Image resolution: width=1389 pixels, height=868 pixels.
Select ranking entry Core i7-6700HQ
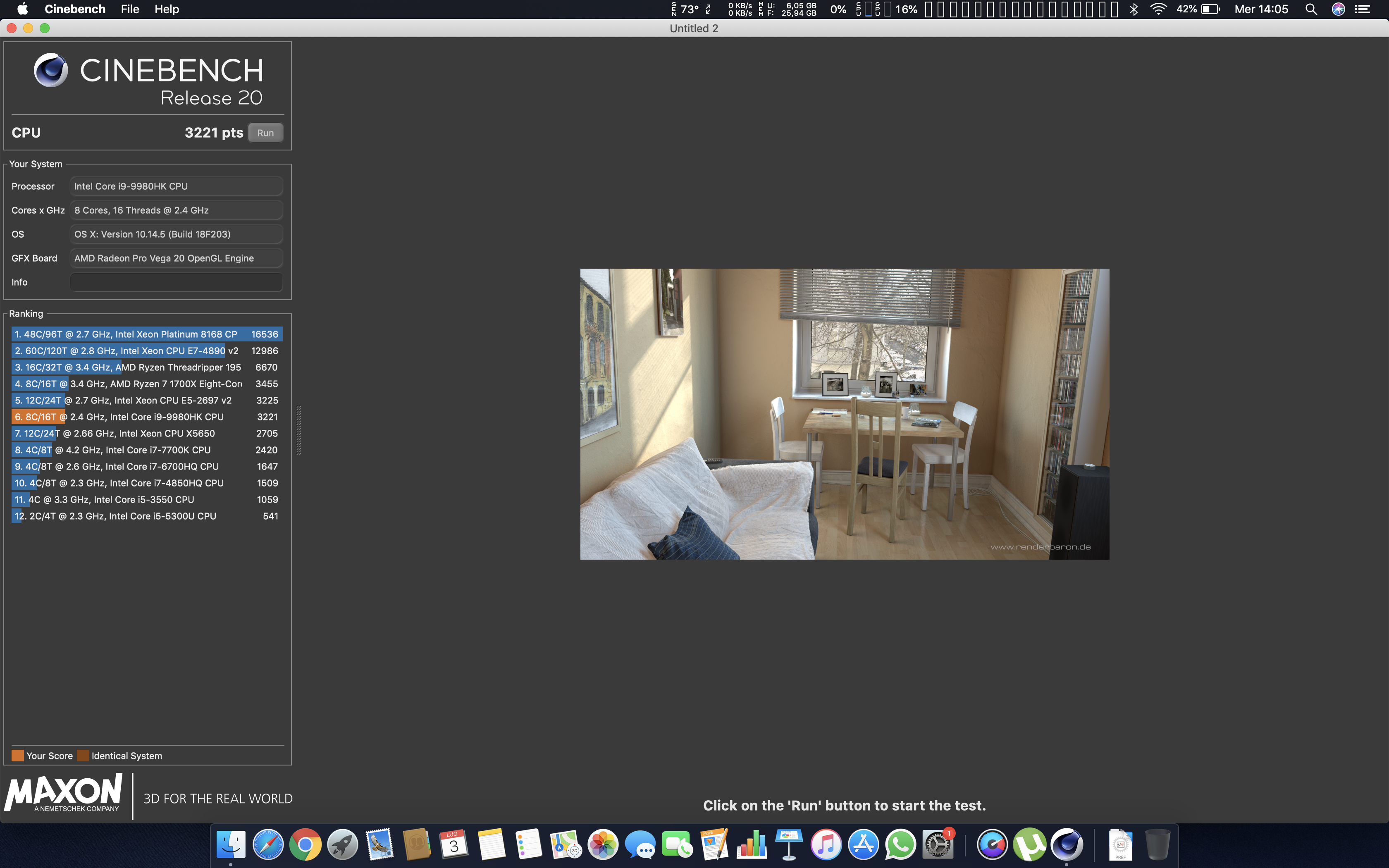coord(147,467)
